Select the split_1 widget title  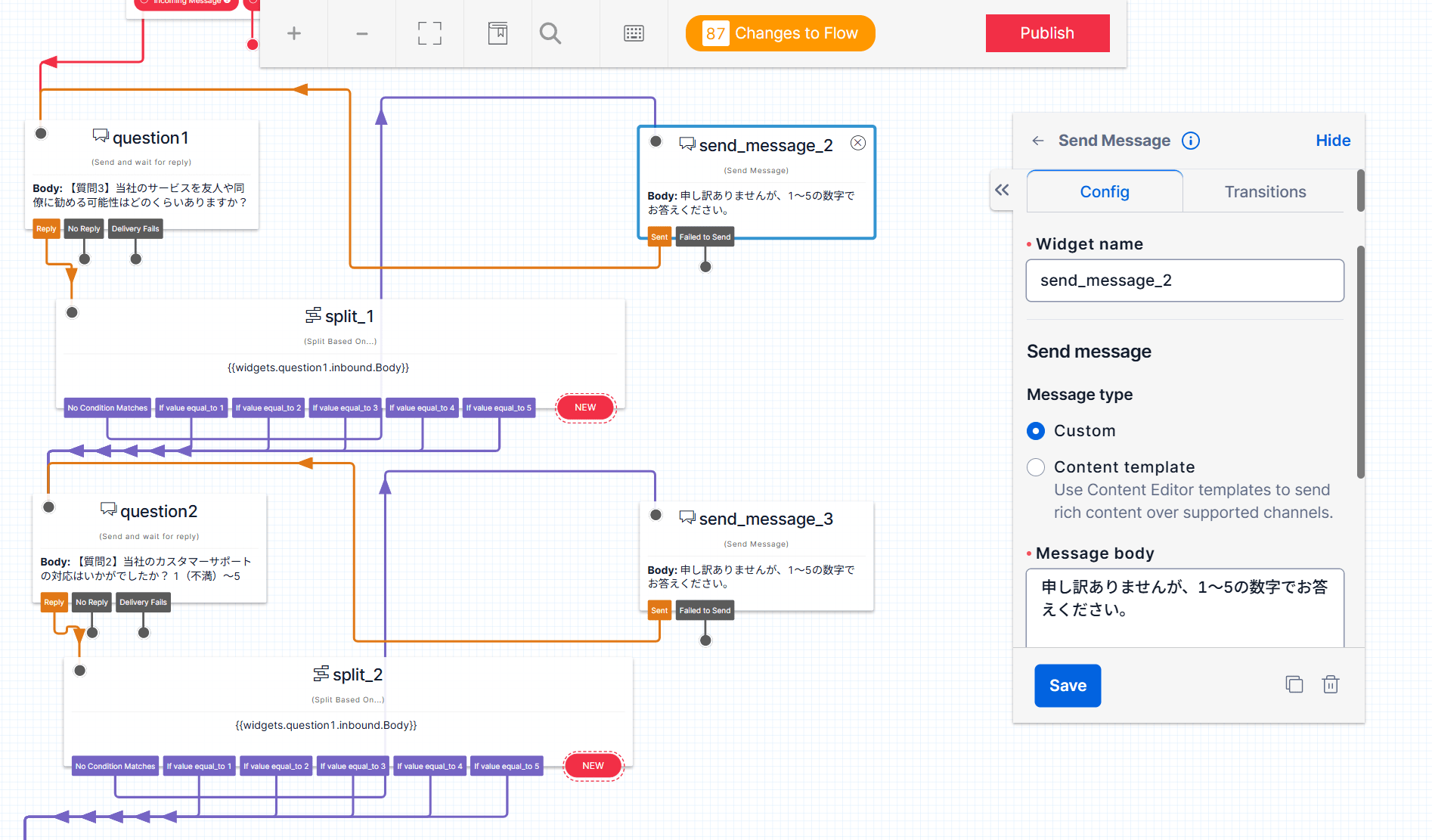[349, 316]
